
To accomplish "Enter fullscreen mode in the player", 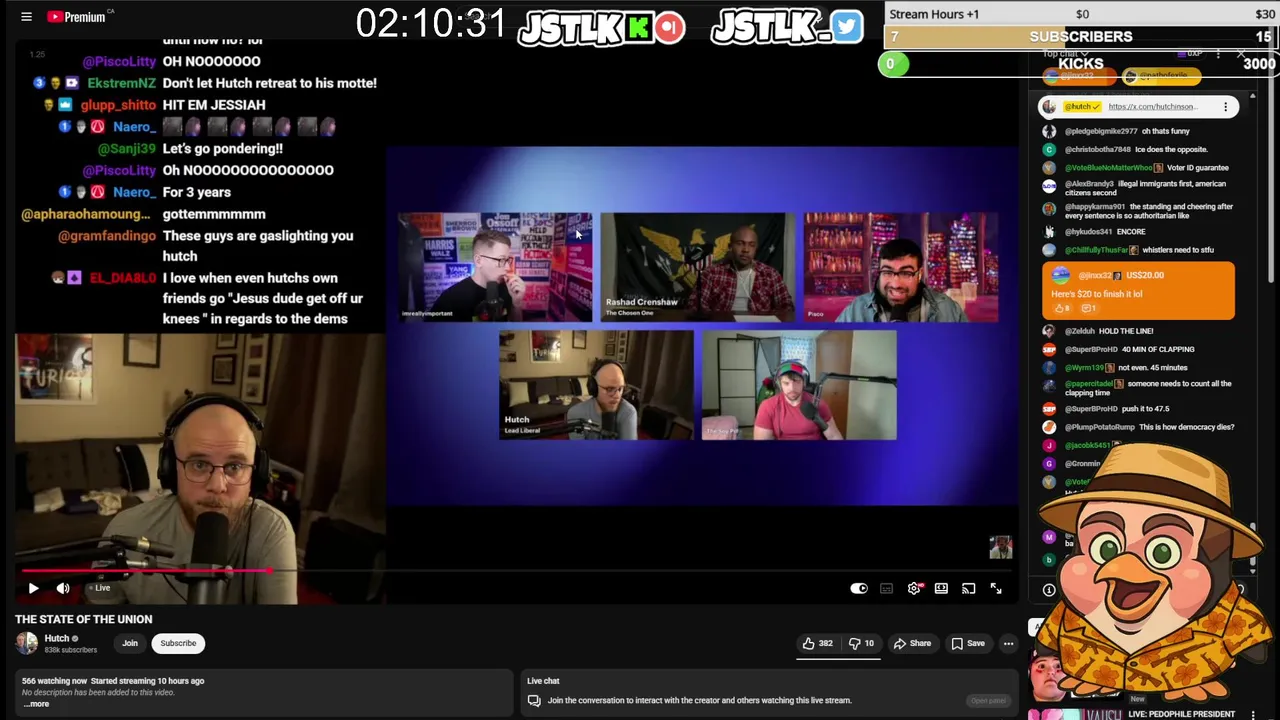I will [996, 588].
